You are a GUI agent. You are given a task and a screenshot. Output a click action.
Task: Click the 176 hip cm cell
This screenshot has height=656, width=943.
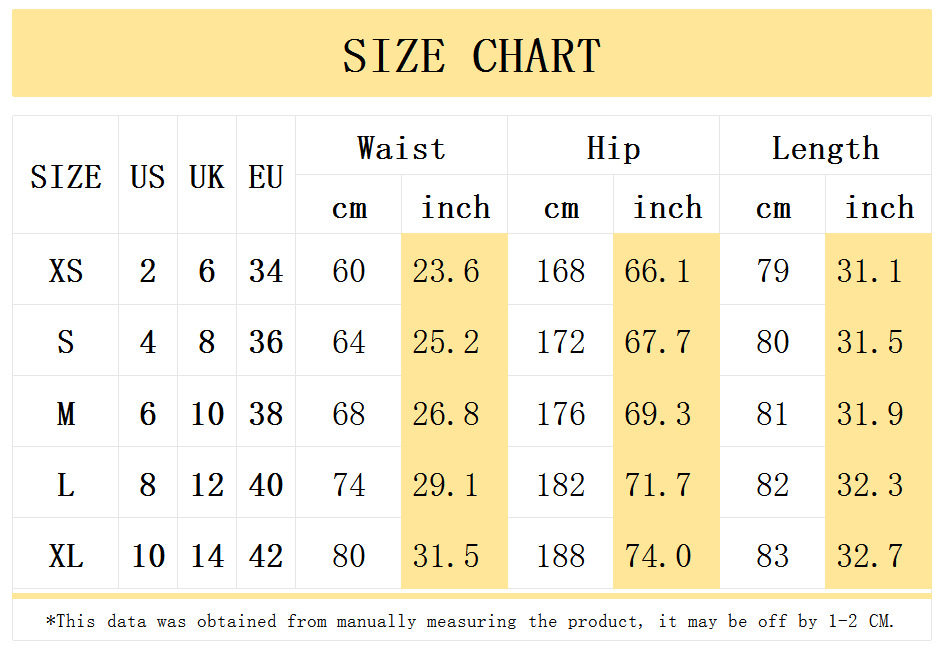pyautogui.click(x=561, y=412)
